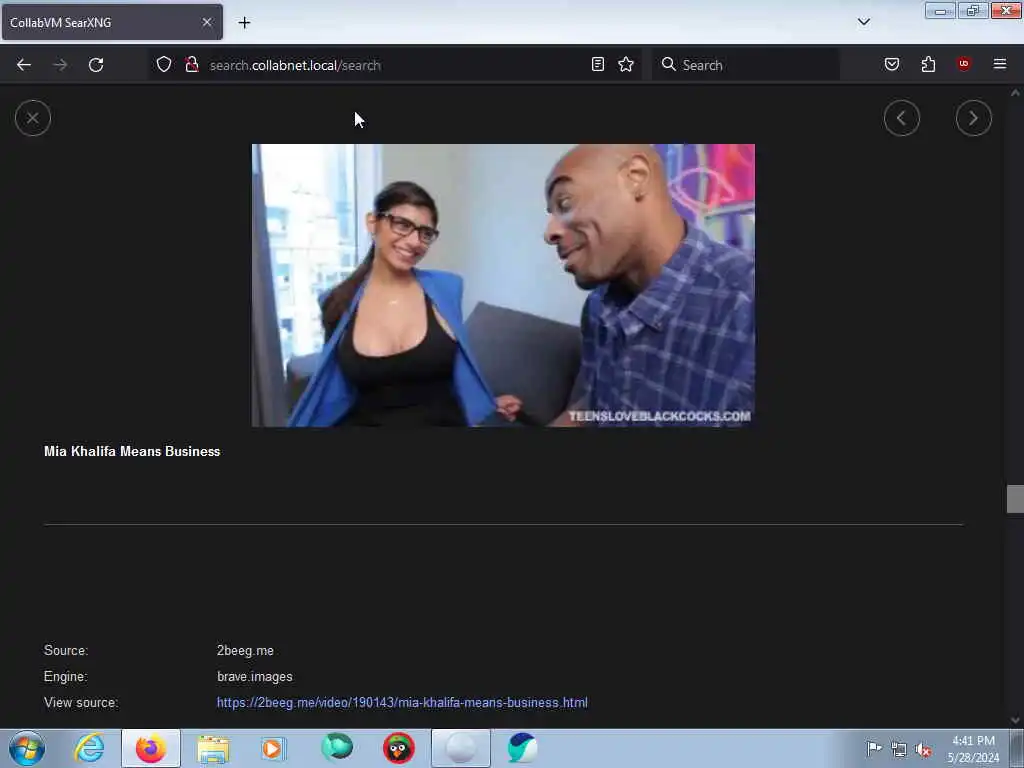This screenshot has height=768, width=1024.
Task: Click the page vertical scrollbar thumb
Action: click(1014, 499)
